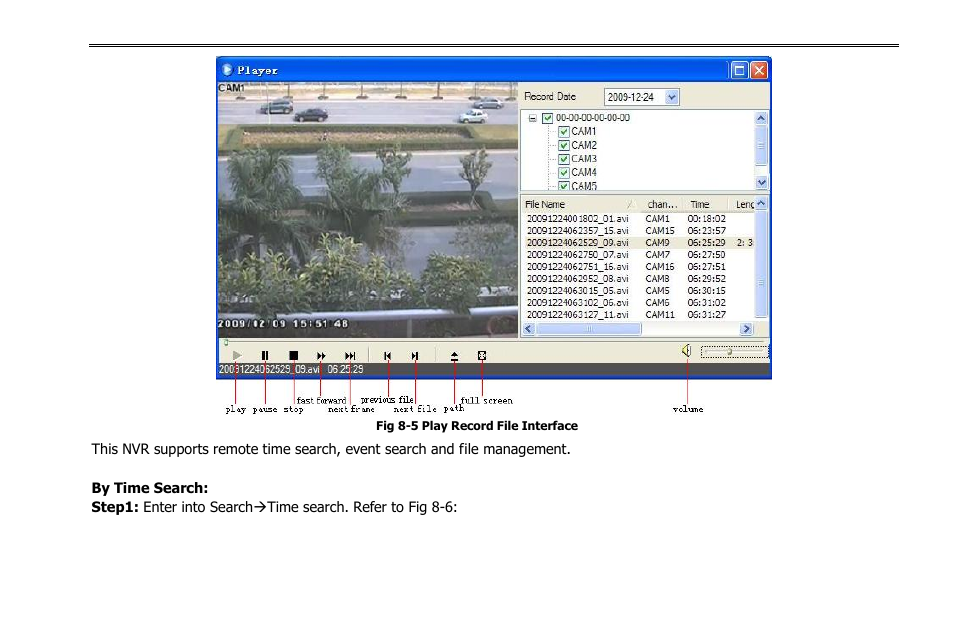Sort by the Time column header

706,204
